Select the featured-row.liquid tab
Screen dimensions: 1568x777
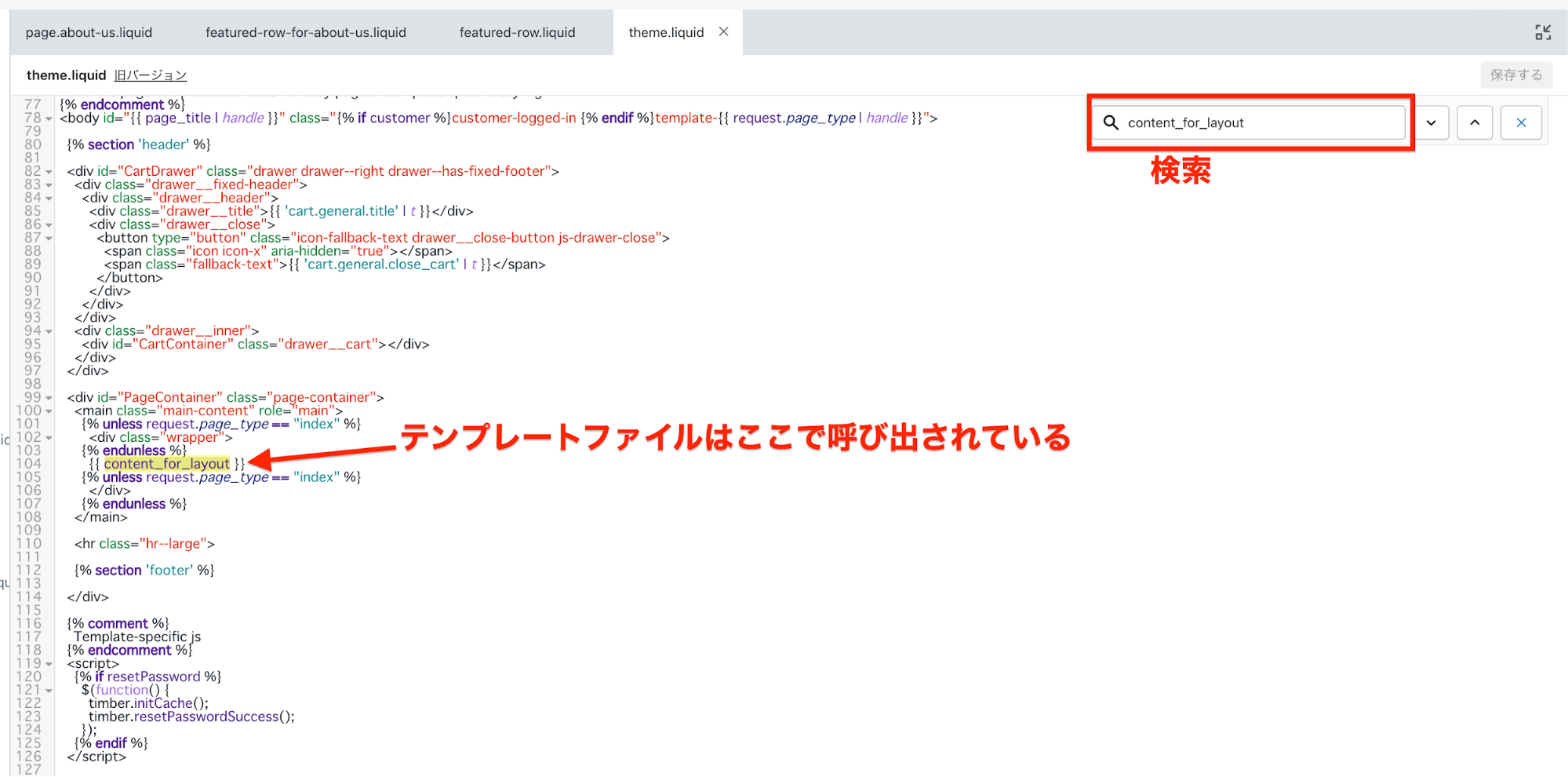(x=517, y=32)
